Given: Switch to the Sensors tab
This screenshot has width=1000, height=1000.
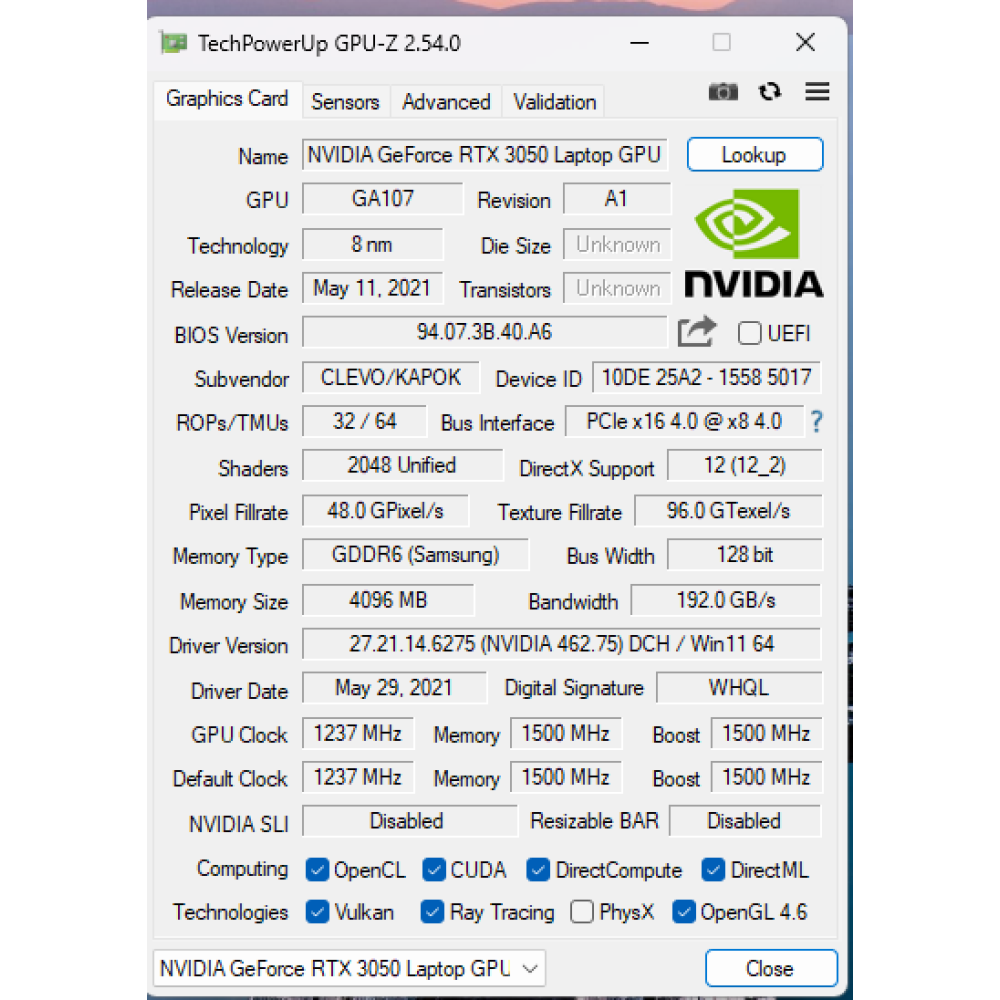Looking at the screenshot, I should (x=345, y=102).
